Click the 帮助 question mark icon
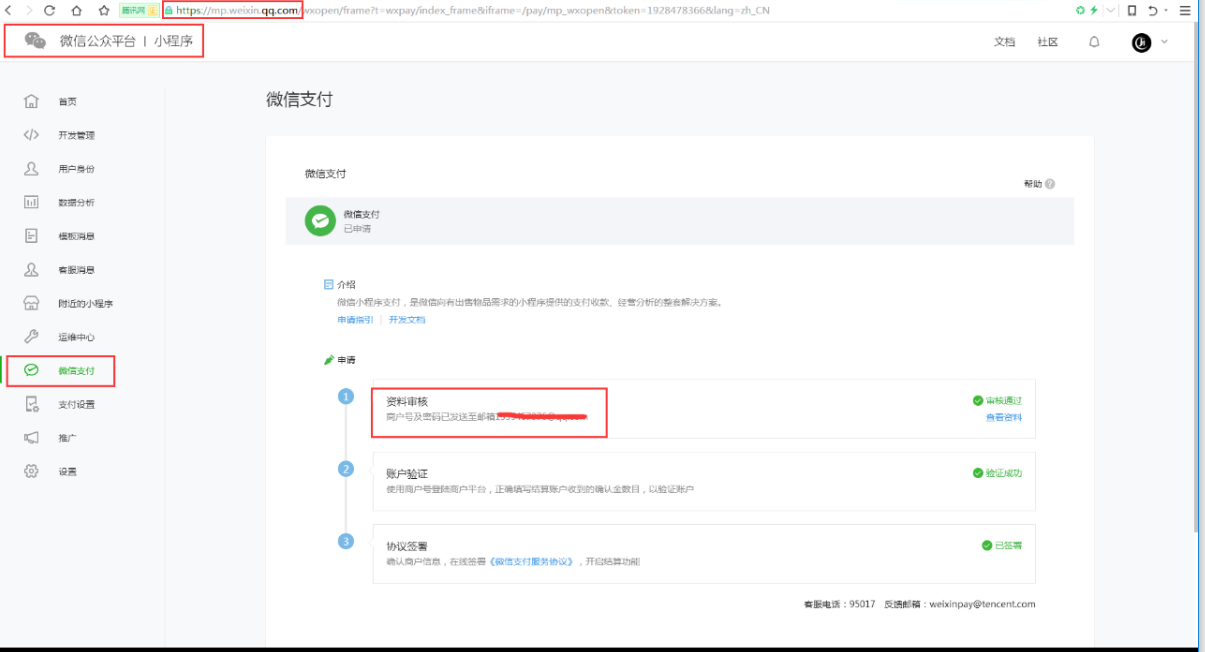This screenshot has width=1205, height=652. pyautogui.click(x=1050, y=184)
